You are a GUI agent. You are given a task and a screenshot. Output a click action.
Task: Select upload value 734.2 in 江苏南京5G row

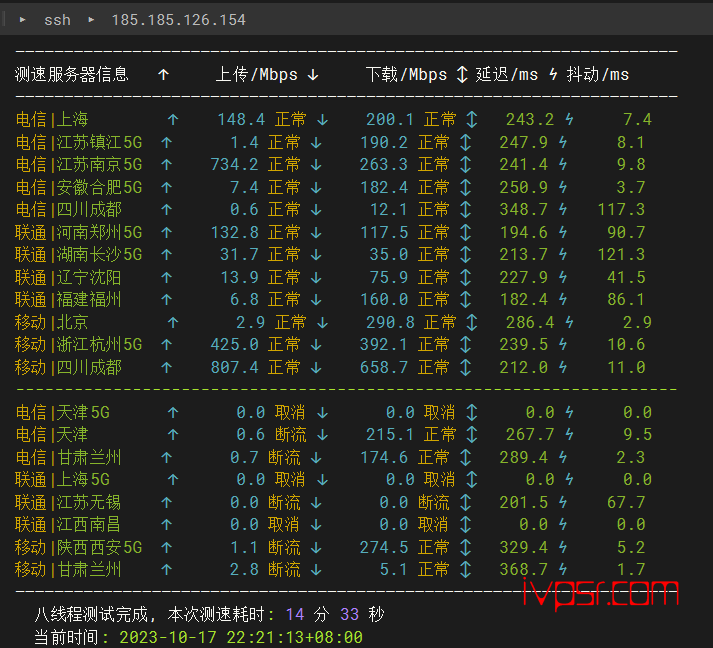pyautogui.click(x=234, y=164)
